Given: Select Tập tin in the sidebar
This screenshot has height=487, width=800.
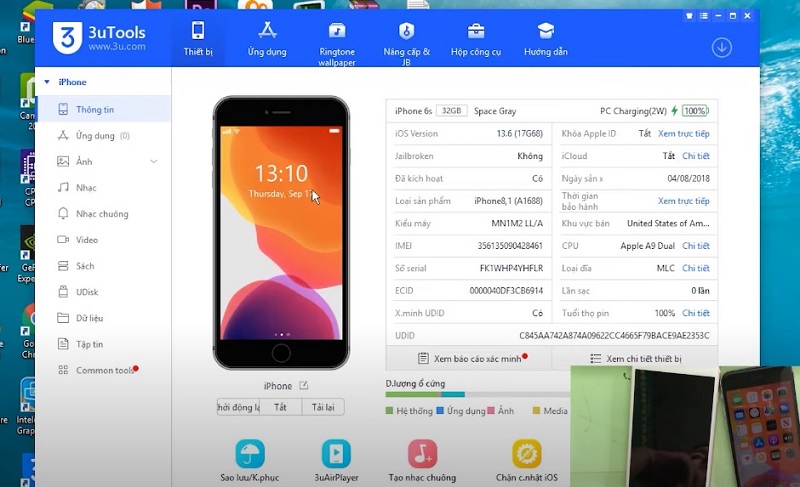Looking at the screenshot, I should tap(104, 344).
